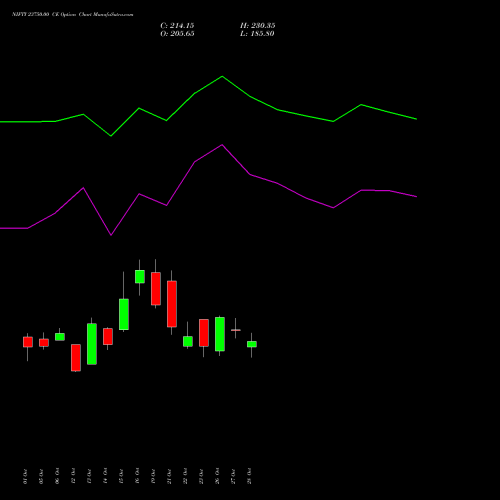The height and width of the screenshot is (500, 500).
Task: Click the NIFTY CE Options chart title
Action: (x=73, y=15)
